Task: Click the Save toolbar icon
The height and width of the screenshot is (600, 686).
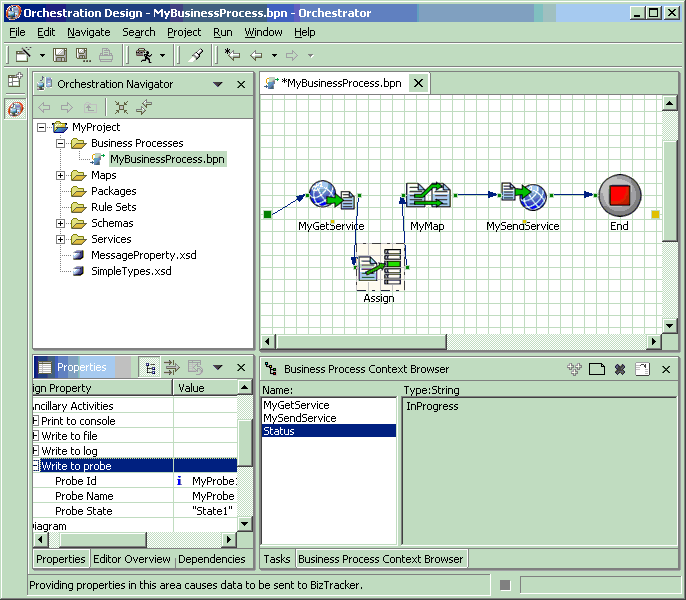Action: pos(60,55)
